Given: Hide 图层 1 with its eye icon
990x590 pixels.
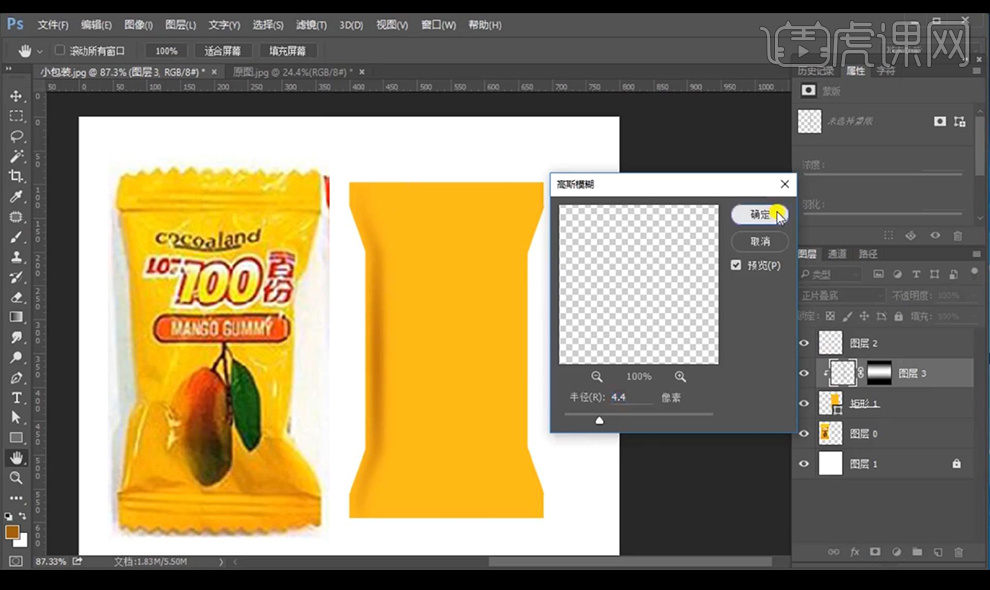Looking at the screenshot, I should [804, 464].
